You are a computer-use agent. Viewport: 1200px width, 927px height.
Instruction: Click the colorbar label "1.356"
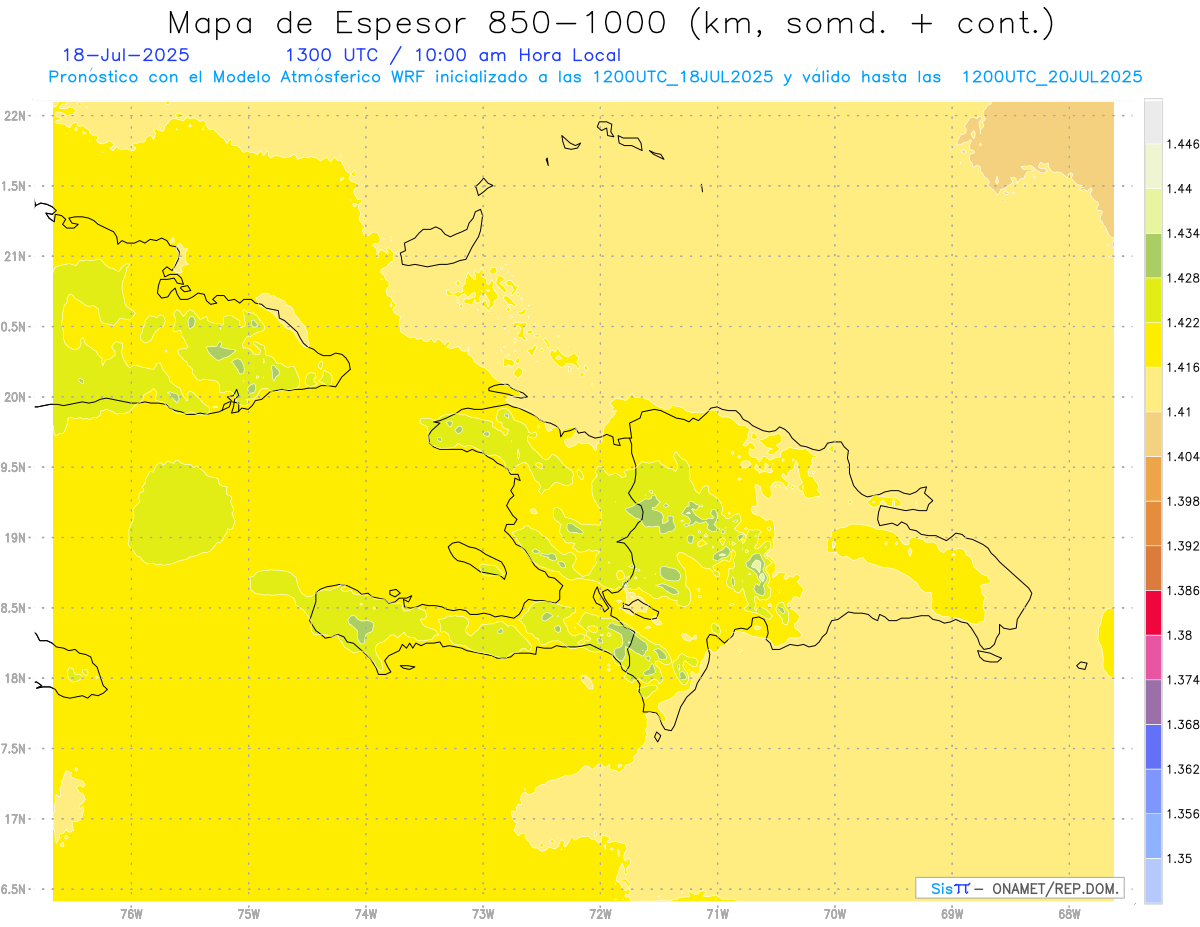click(x=1185, y=814)
